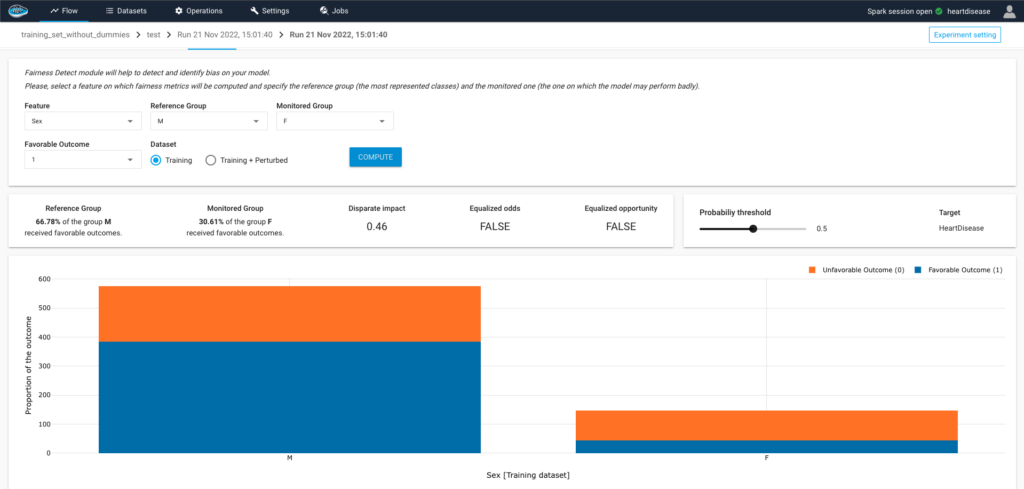Click the Experiment setting button
The height and width of the screenshot is (489, 1024).
(x=965, y=35)
